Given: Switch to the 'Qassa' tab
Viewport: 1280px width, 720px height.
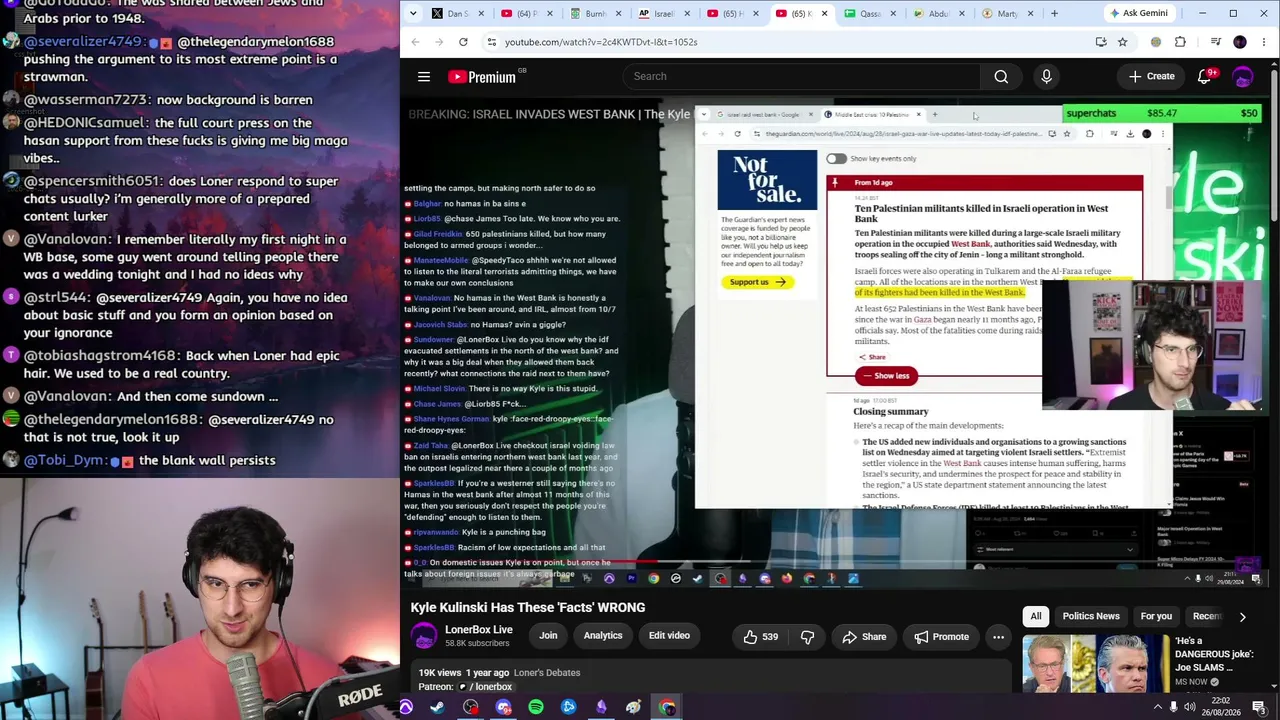Looking at the screenshot, I should [x=870, y=14].
